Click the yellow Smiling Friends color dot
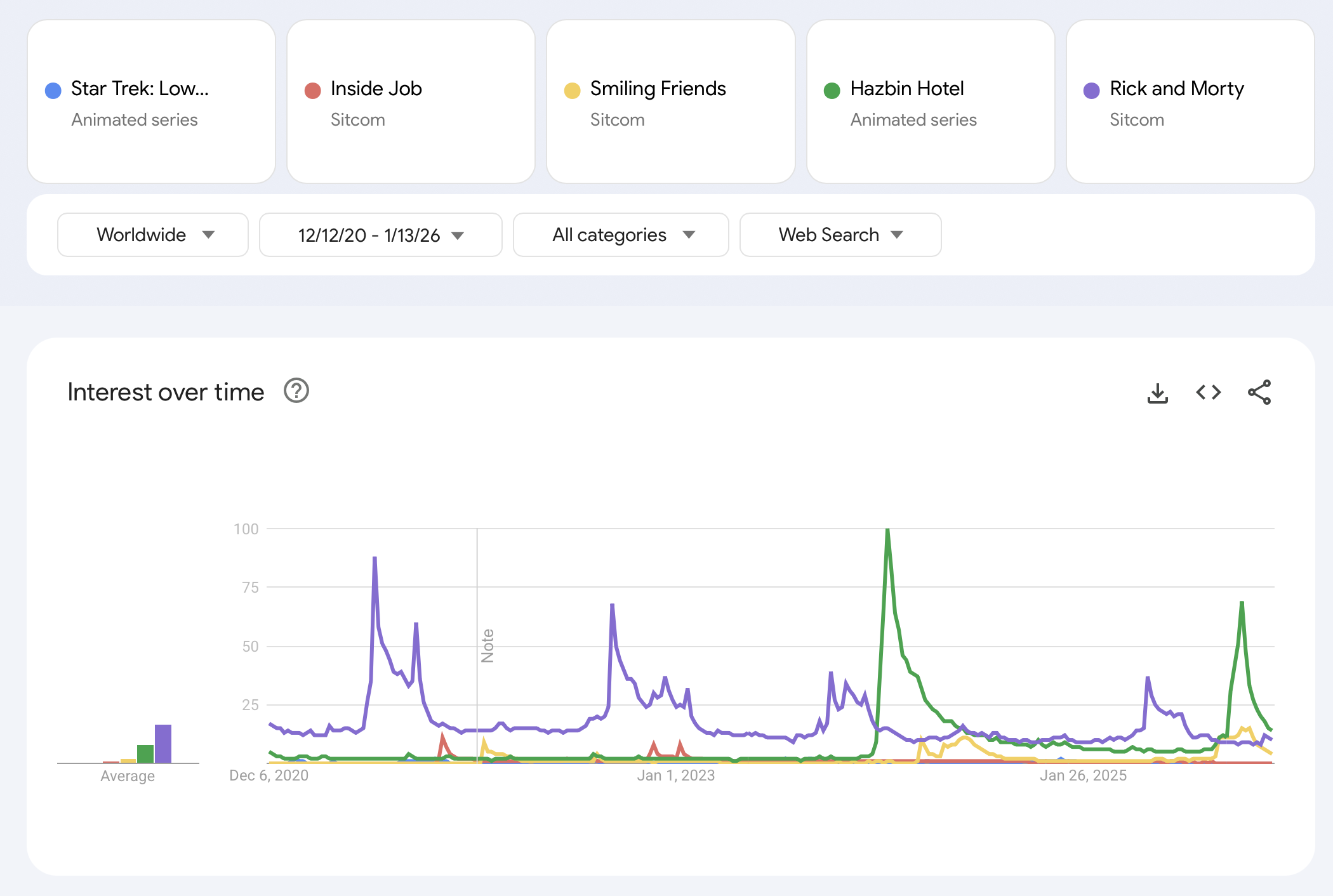The image size is (1333, 896). (x=573, y=91)
